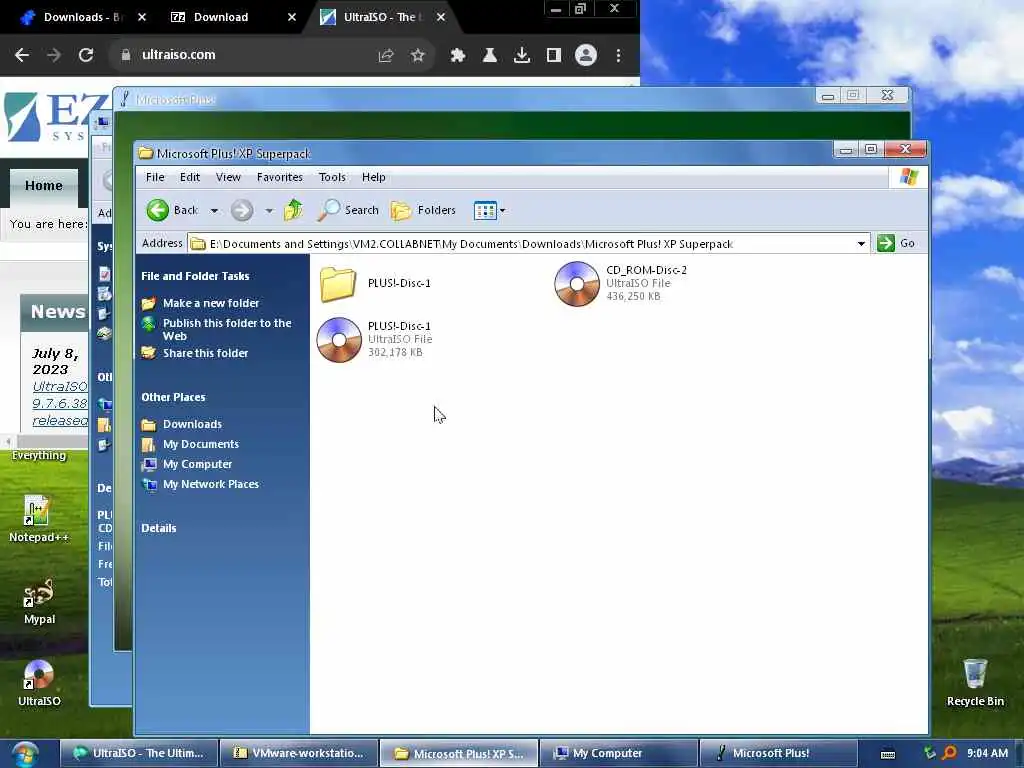The image size is (1024, 768).
Task: Open UltraISO desktop shortcut
Action: tap(39, 683)
